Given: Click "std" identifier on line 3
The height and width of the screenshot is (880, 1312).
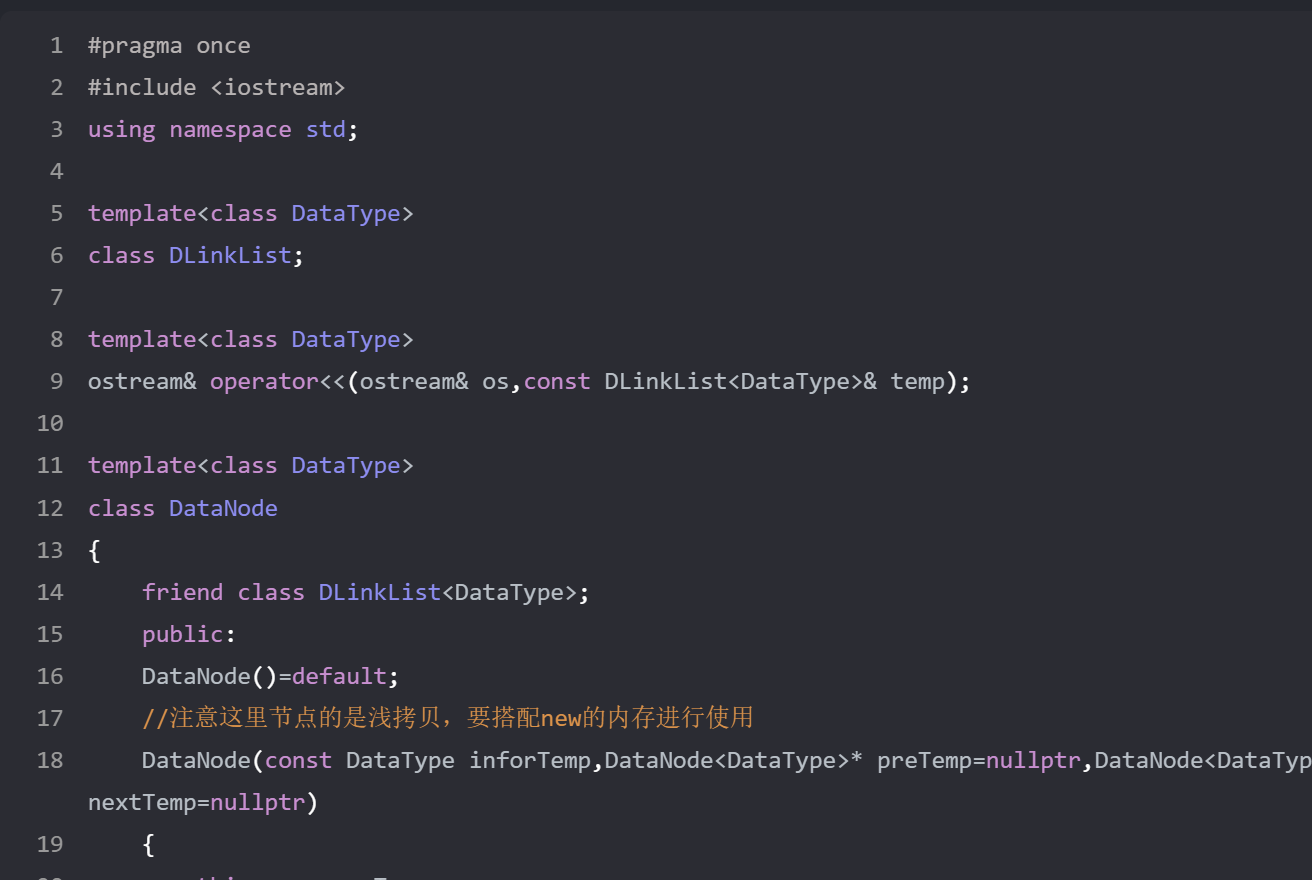Looking at the screenshot, I should 325,130.
